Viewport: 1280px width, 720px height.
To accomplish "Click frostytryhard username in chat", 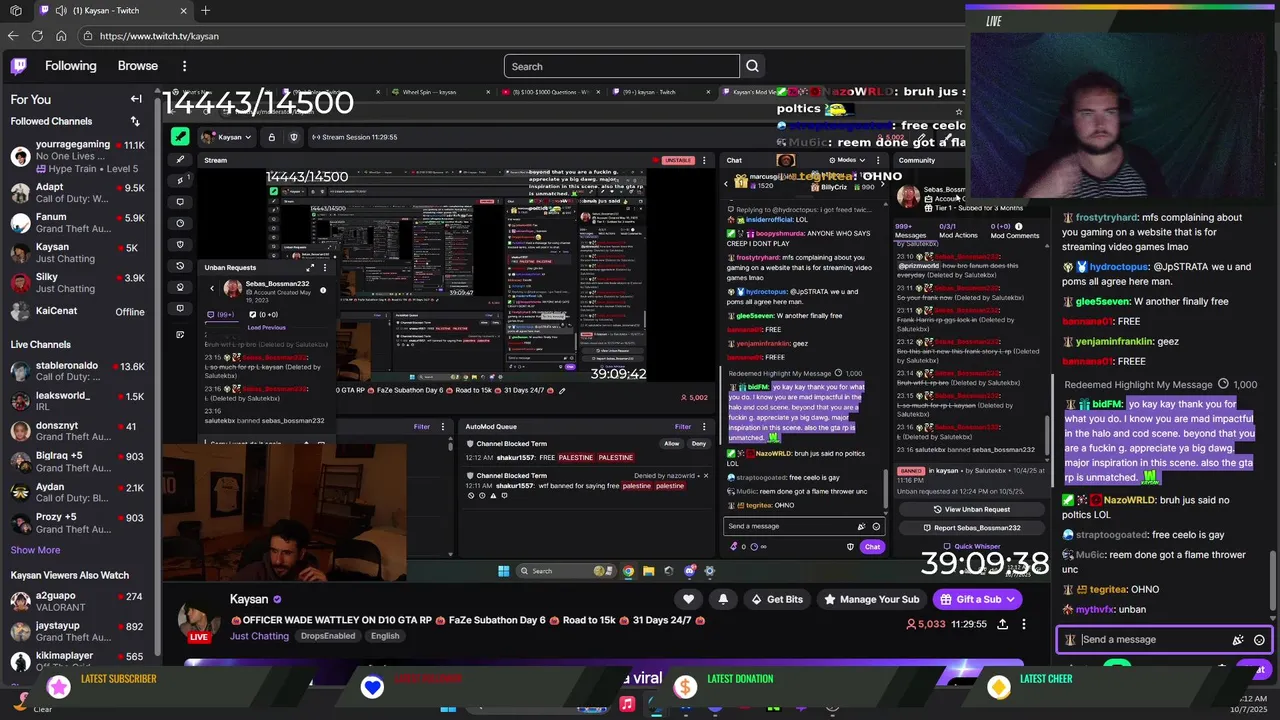I will pyautogui.click(x=1107, y=217).
